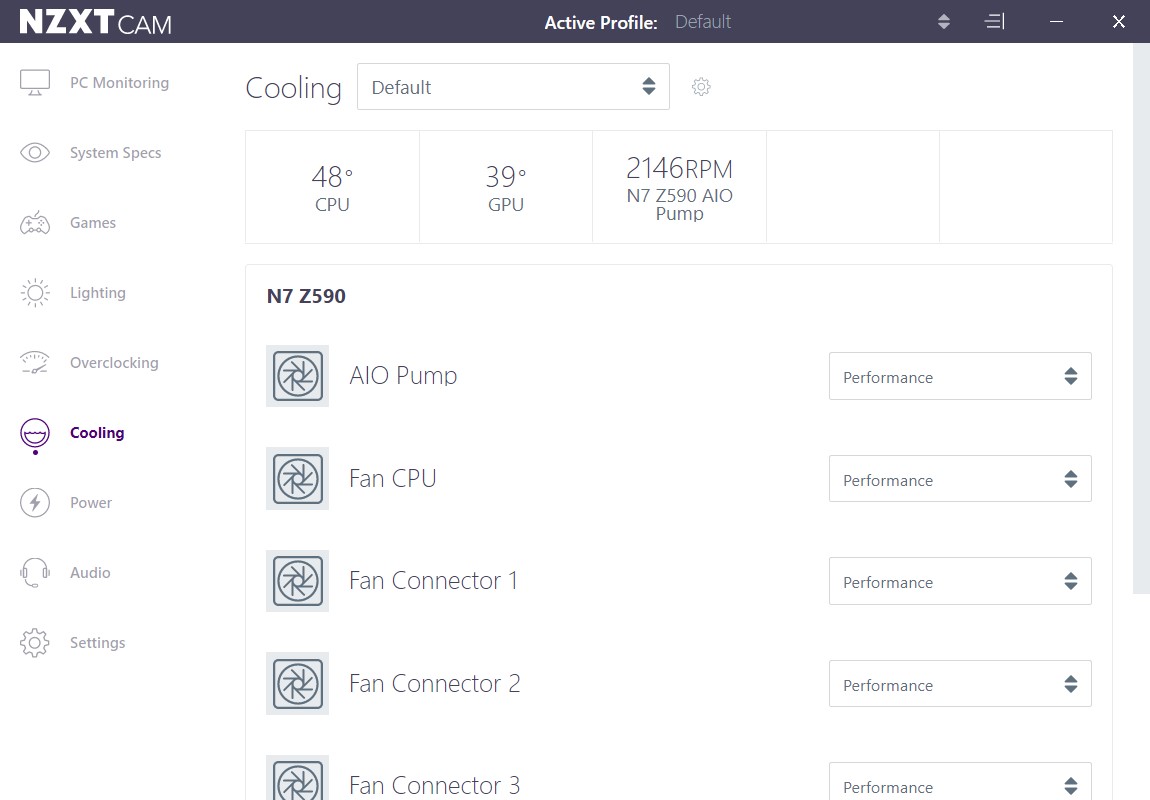Click the Fan Connector 1 label
The image size is (1150, 800).
(433, 581)
